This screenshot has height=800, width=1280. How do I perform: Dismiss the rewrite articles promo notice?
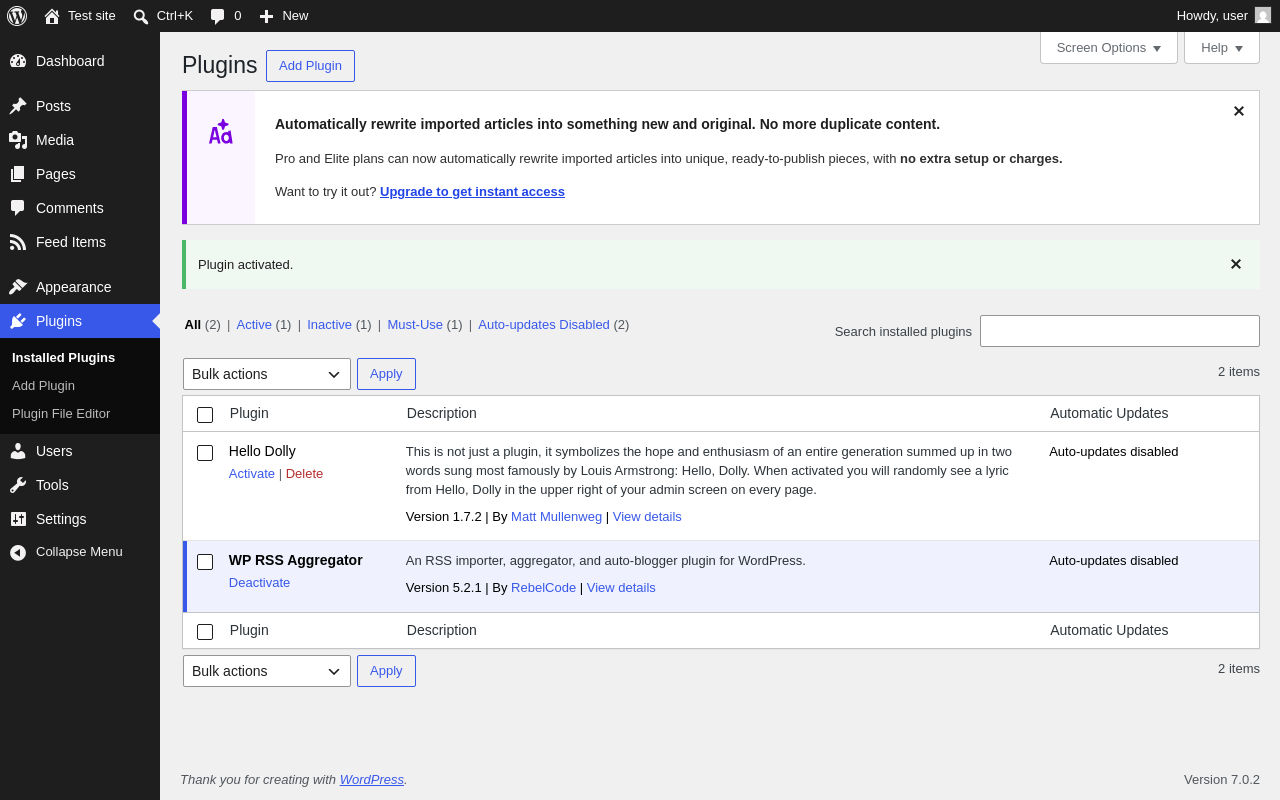click(1238, 111)
